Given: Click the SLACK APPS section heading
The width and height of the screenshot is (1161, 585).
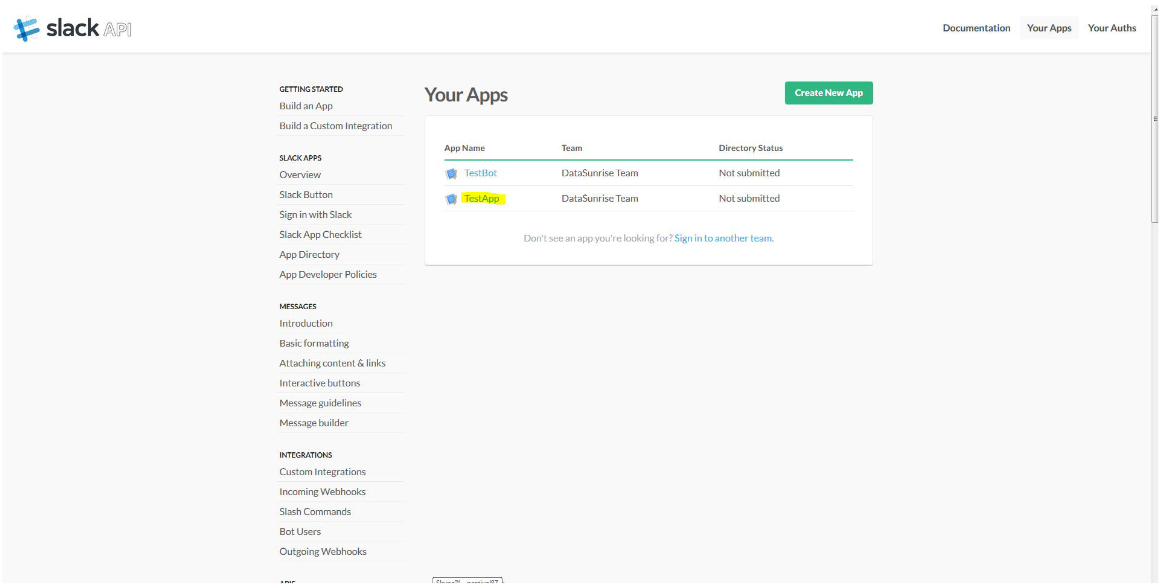Looking at the screenshot, I should pos(301,158).
